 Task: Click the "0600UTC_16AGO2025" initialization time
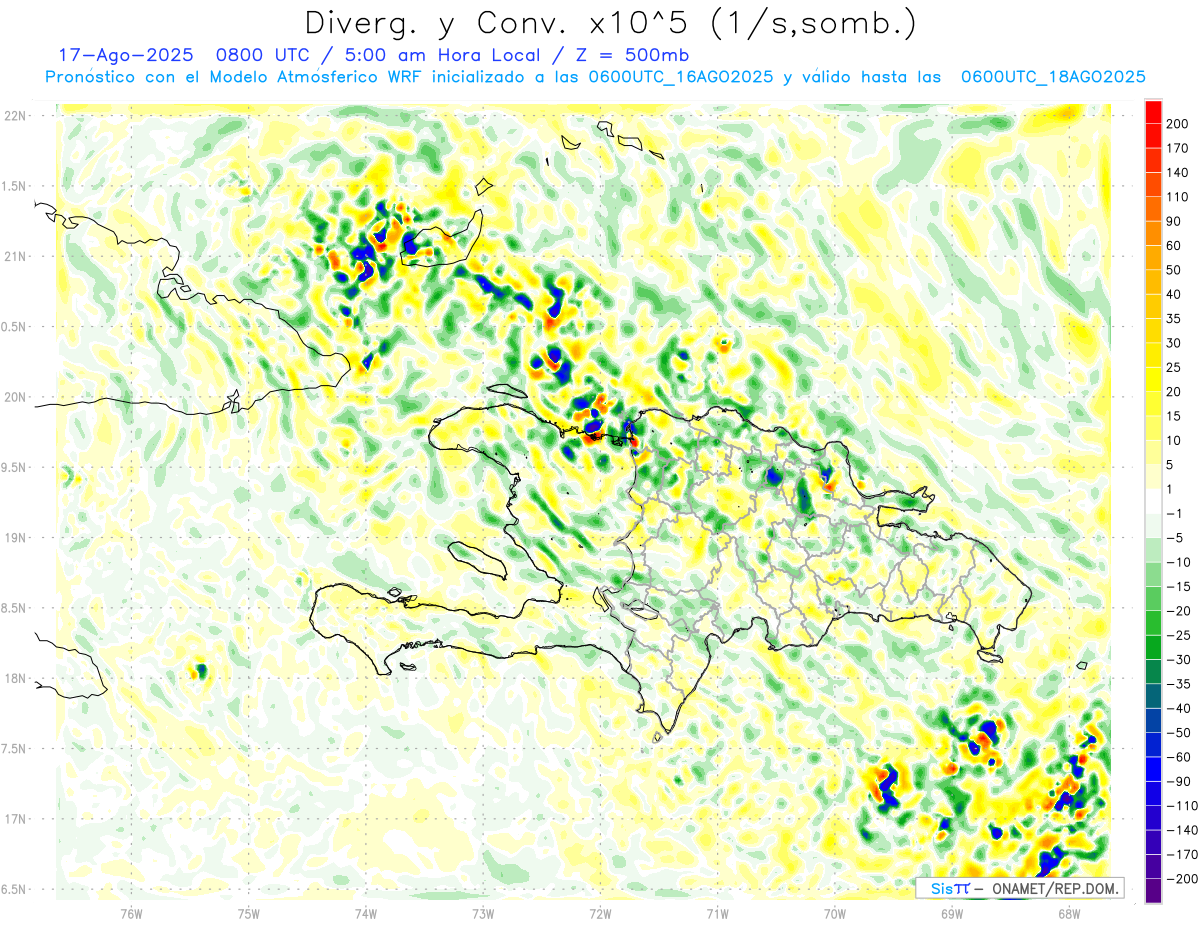pos(680,77)
